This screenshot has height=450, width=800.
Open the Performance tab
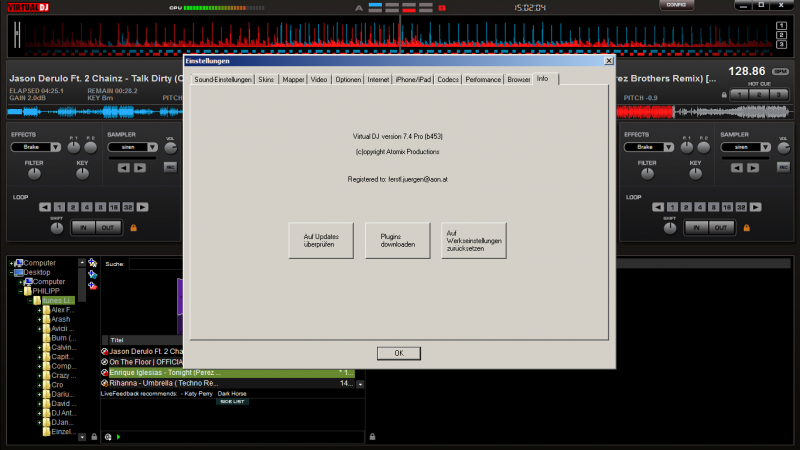coord(483,80)
